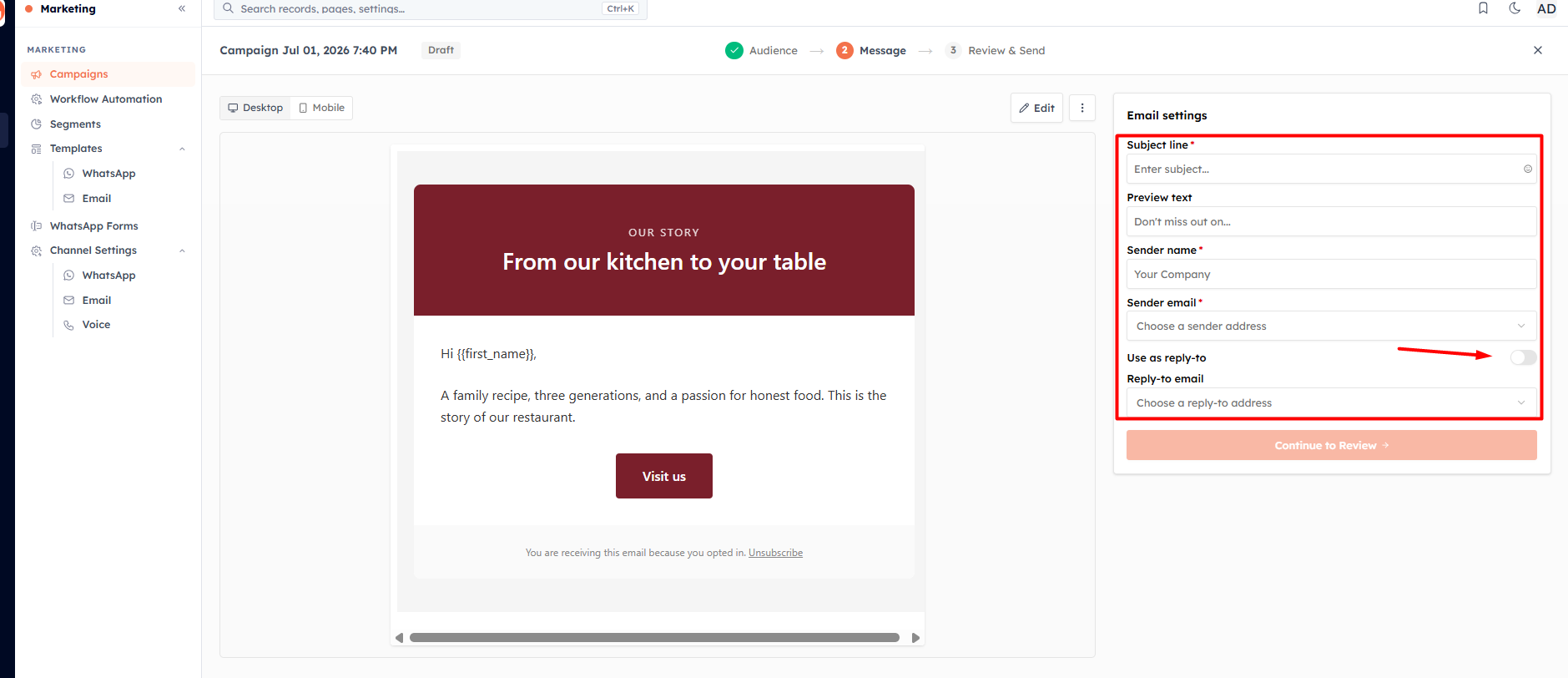Click the Voice phone icon
This screenshot has height=678, width=1568.
click(68, 325)
